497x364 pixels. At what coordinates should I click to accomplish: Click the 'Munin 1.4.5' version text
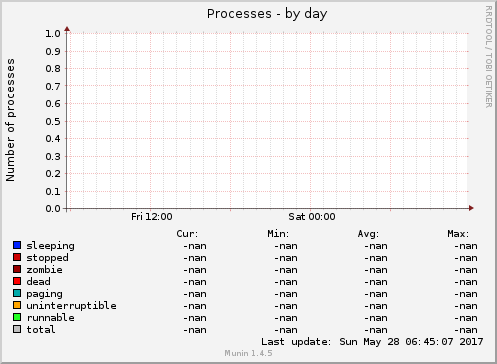coord(248,353)
